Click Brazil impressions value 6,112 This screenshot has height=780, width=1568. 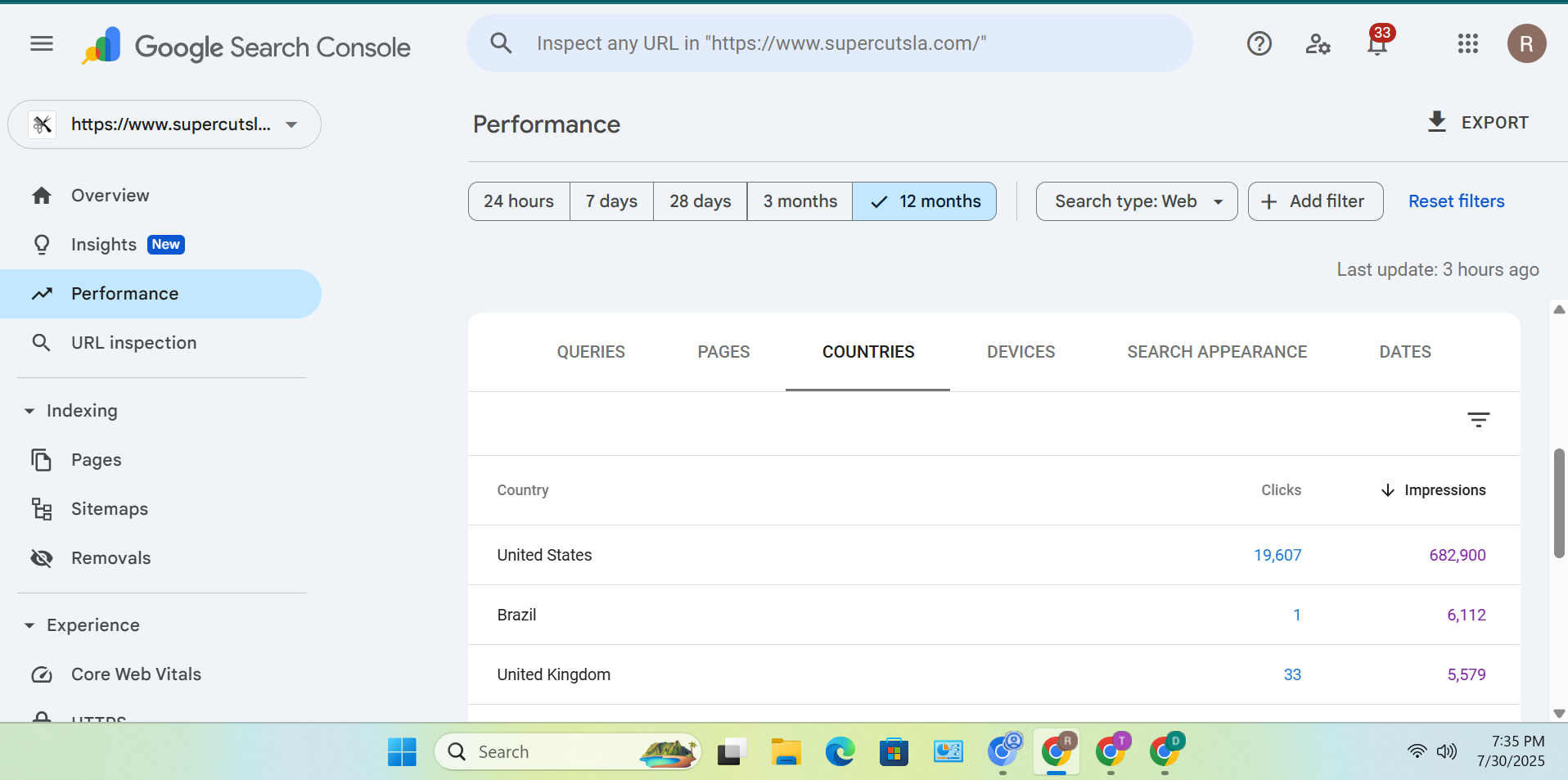[1466, 615]
